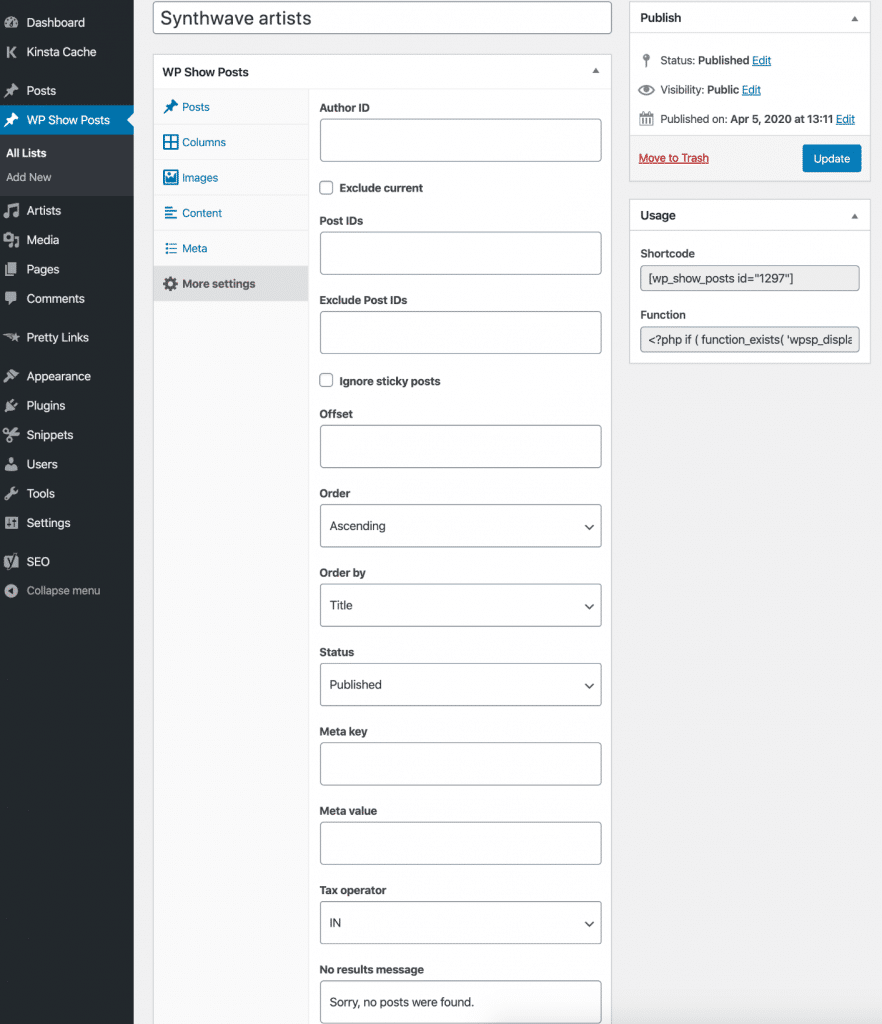The height and width of the screenshot is (1024, 882).
Task: Click the Snippets scissors icon
Action: pos(11,434)
